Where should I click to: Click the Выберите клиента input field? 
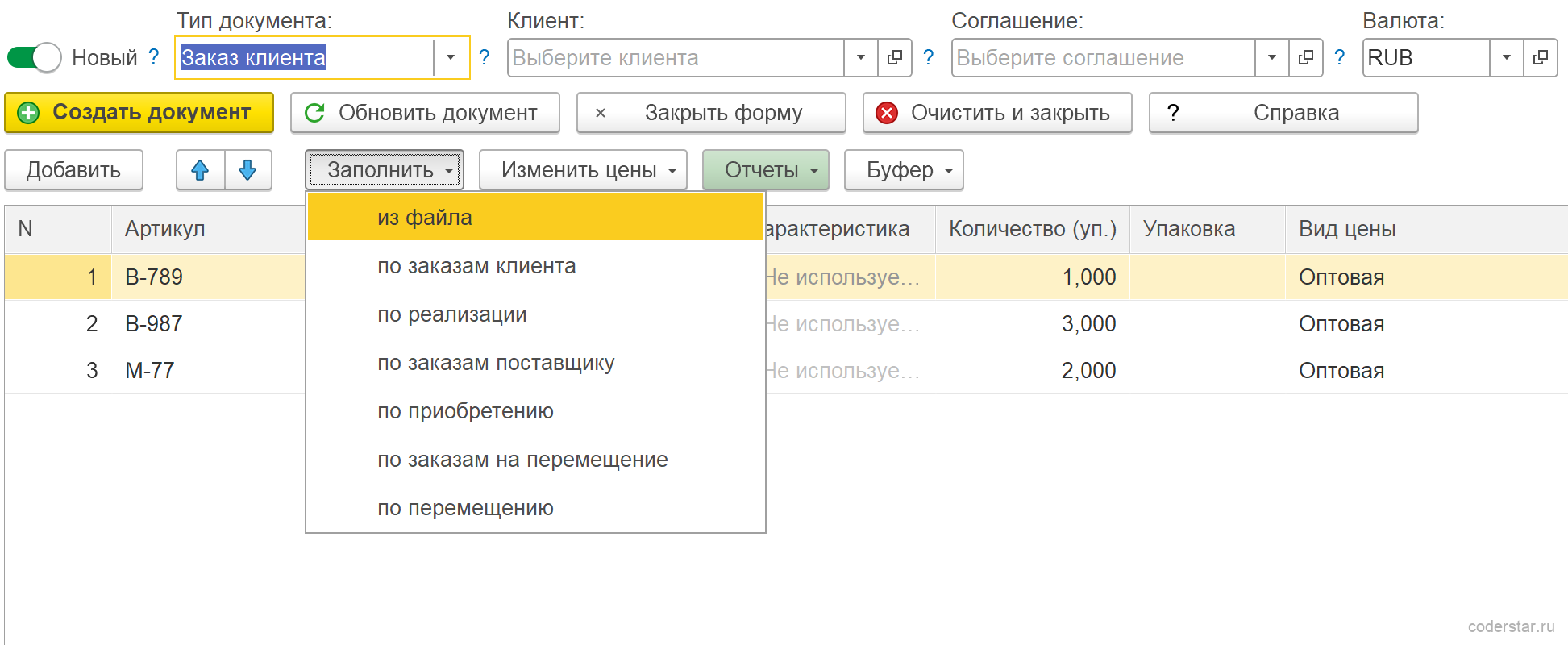click(x=676, y=57)
